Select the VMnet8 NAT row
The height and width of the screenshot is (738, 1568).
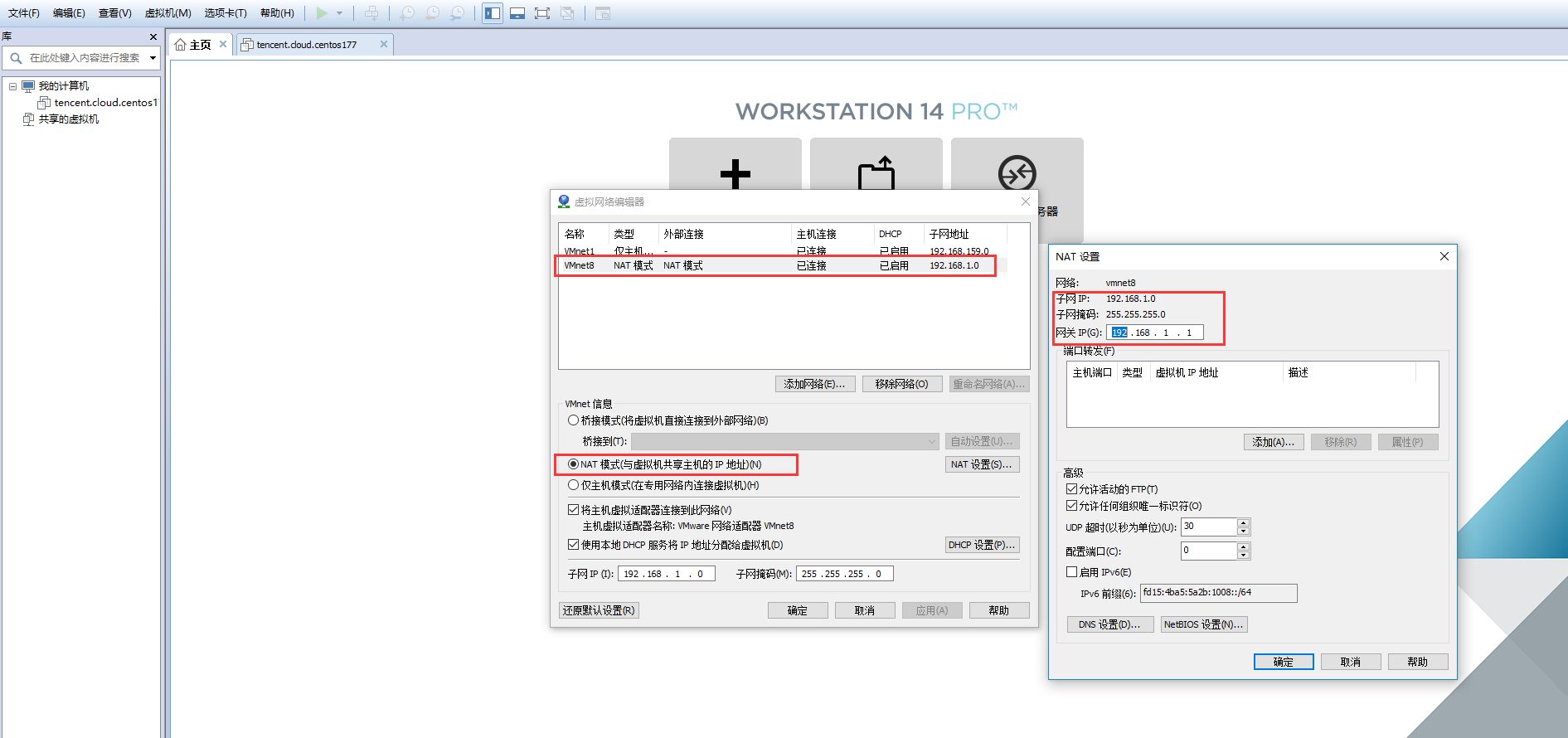[x=783, y=265]
